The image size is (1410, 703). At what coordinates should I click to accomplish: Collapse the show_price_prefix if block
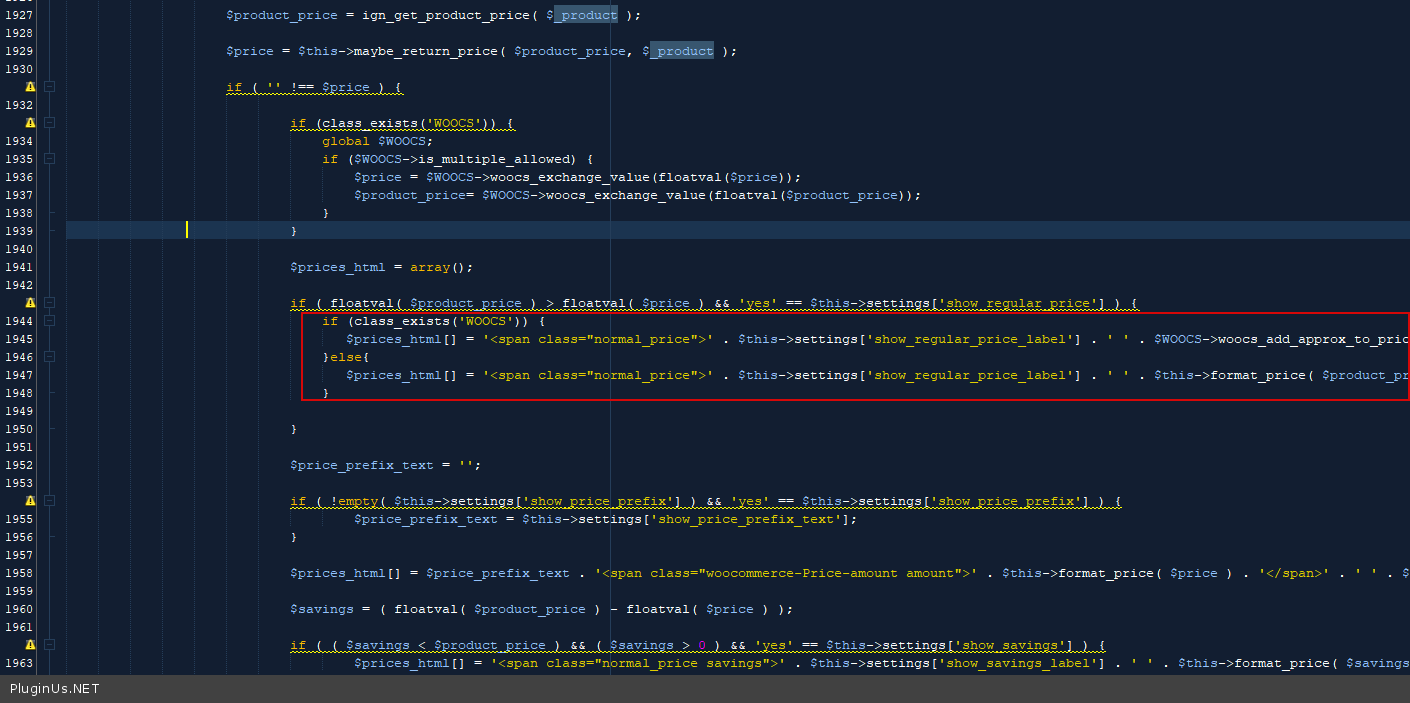point(49,501)
